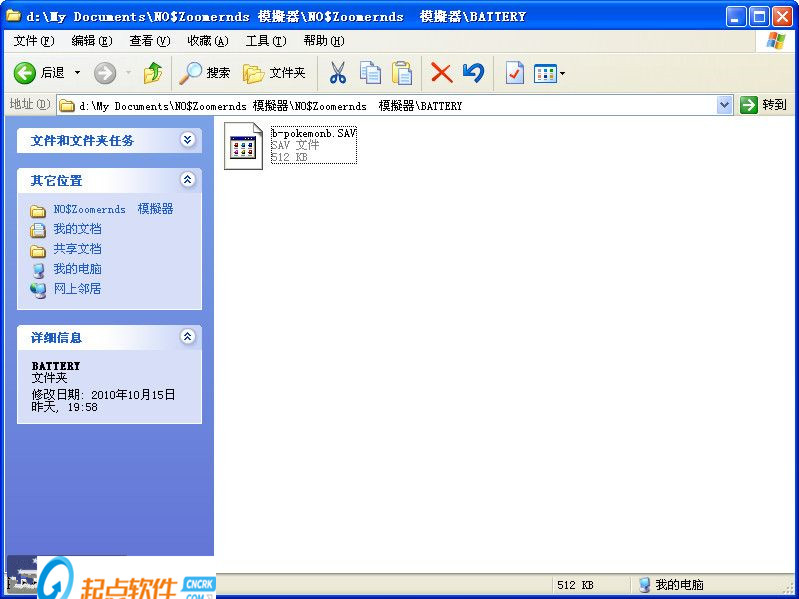Screen dimensions: 799x599
Task: Open My Documents (我的文档) link
Action: (x=77, y=229)
